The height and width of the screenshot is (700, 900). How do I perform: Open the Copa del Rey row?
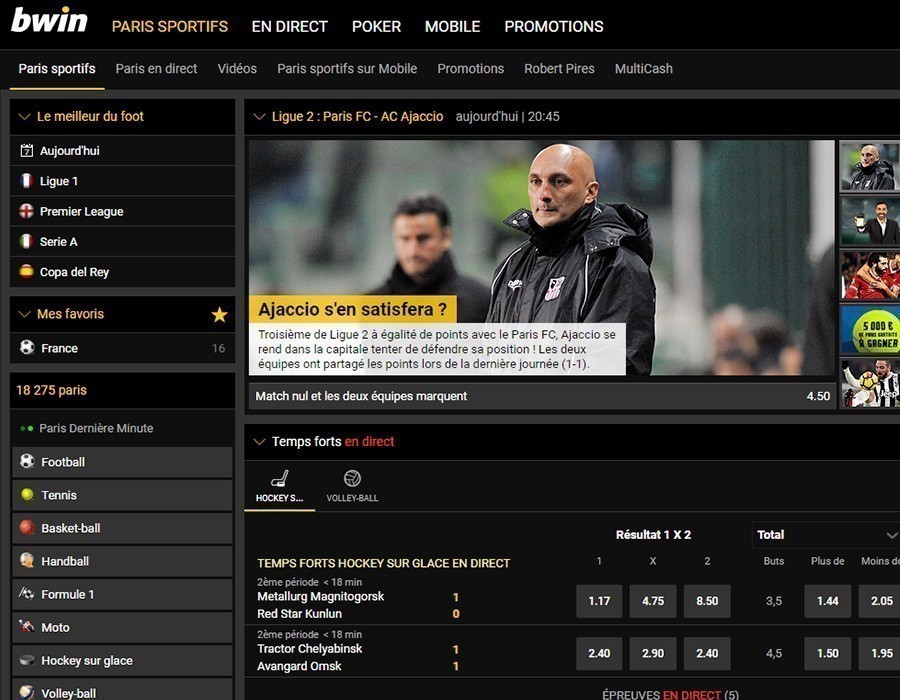coord(122,272)
